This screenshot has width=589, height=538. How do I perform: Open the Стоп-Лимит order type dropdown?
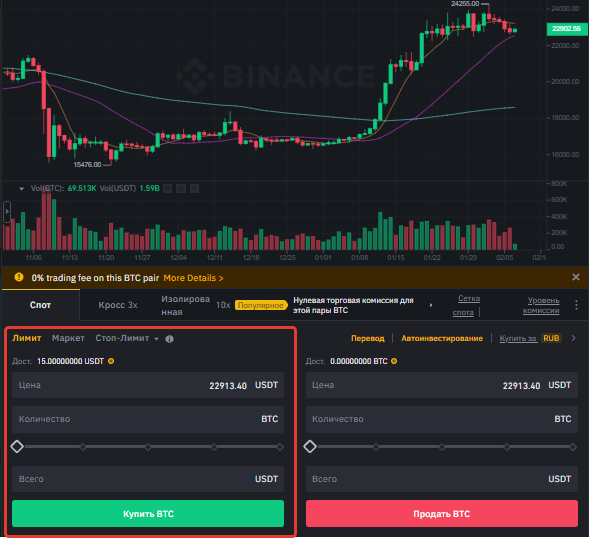coord(127,338)
